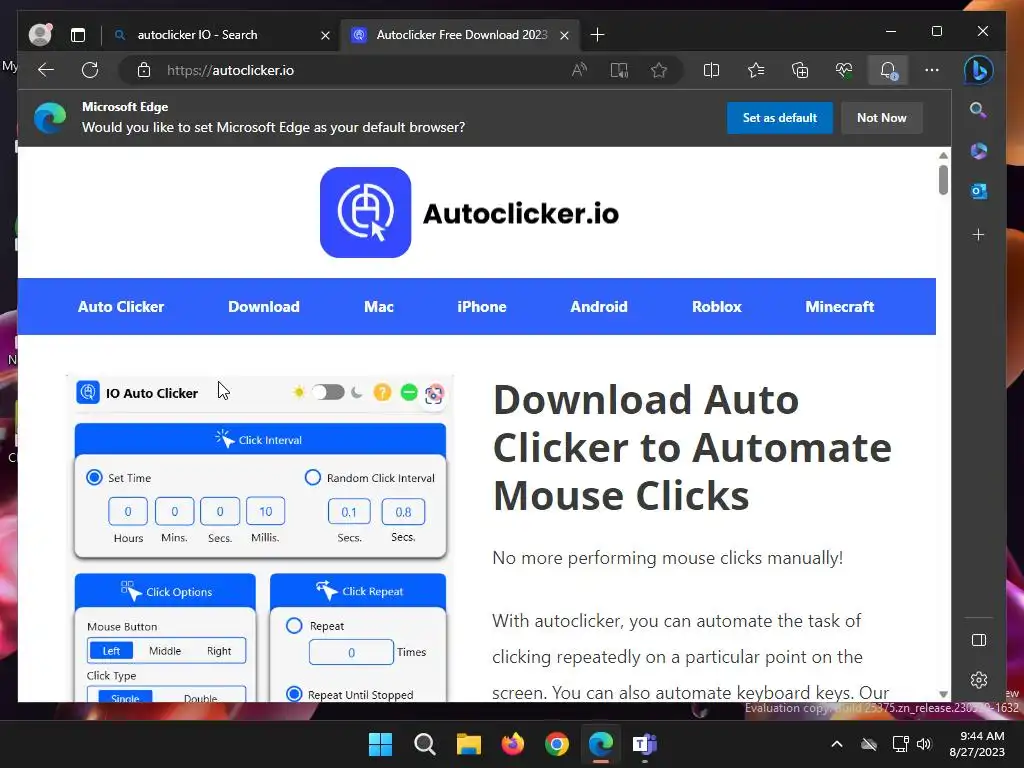This screenshot has height=768, width=1024.
Task: Click the Set as default button
Action: pyautogui.click(x=780, y=118)
